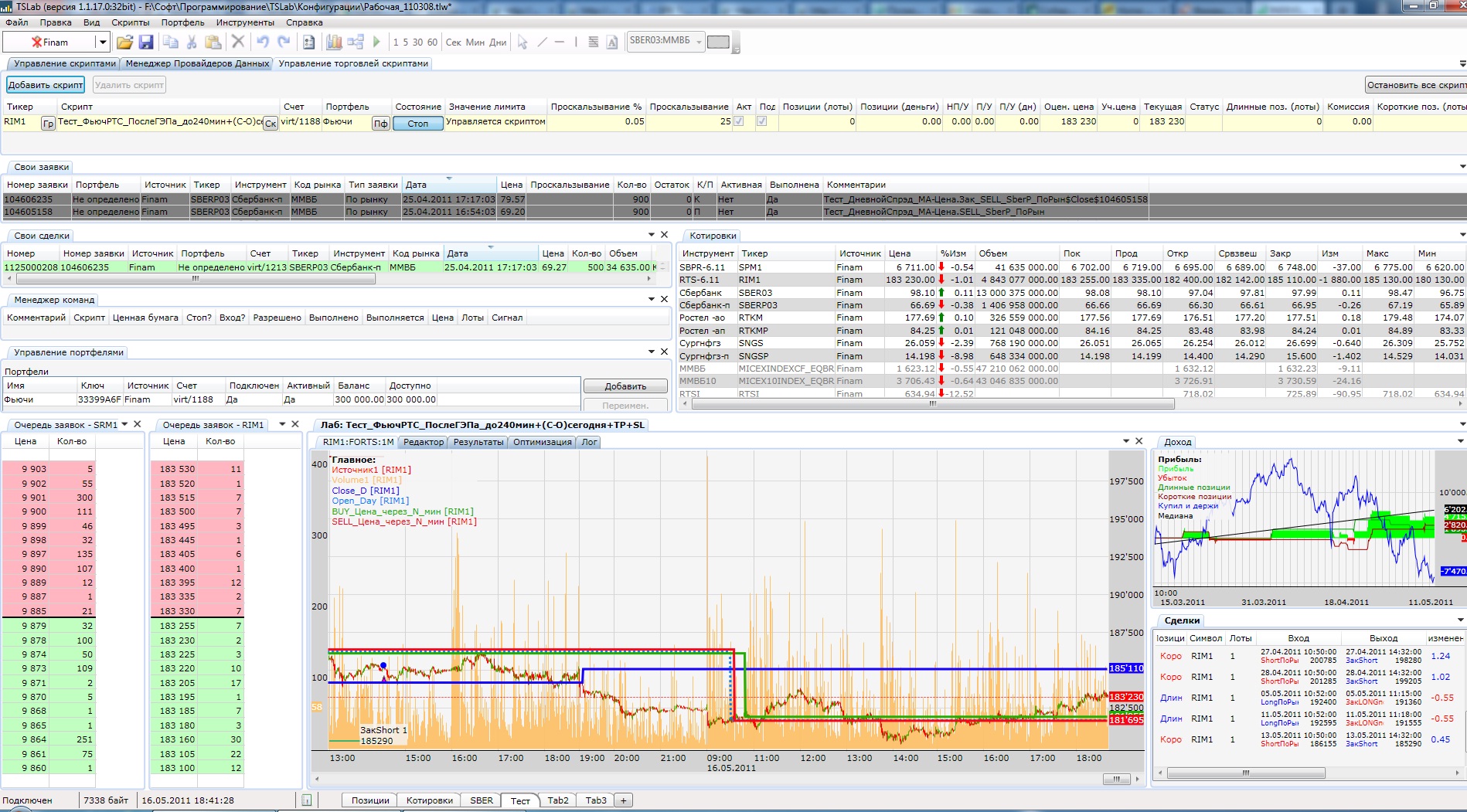Switch to the Оптимизация tab
This screenshot has height=812, width=1467.
coord(542,442)
